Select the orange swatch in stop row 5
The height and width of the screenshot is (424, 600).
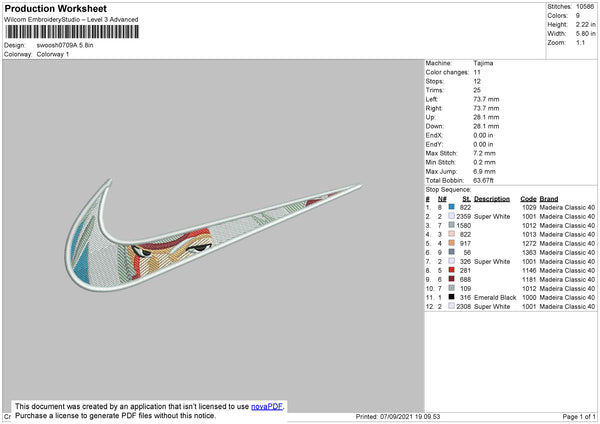pos(452,243)
